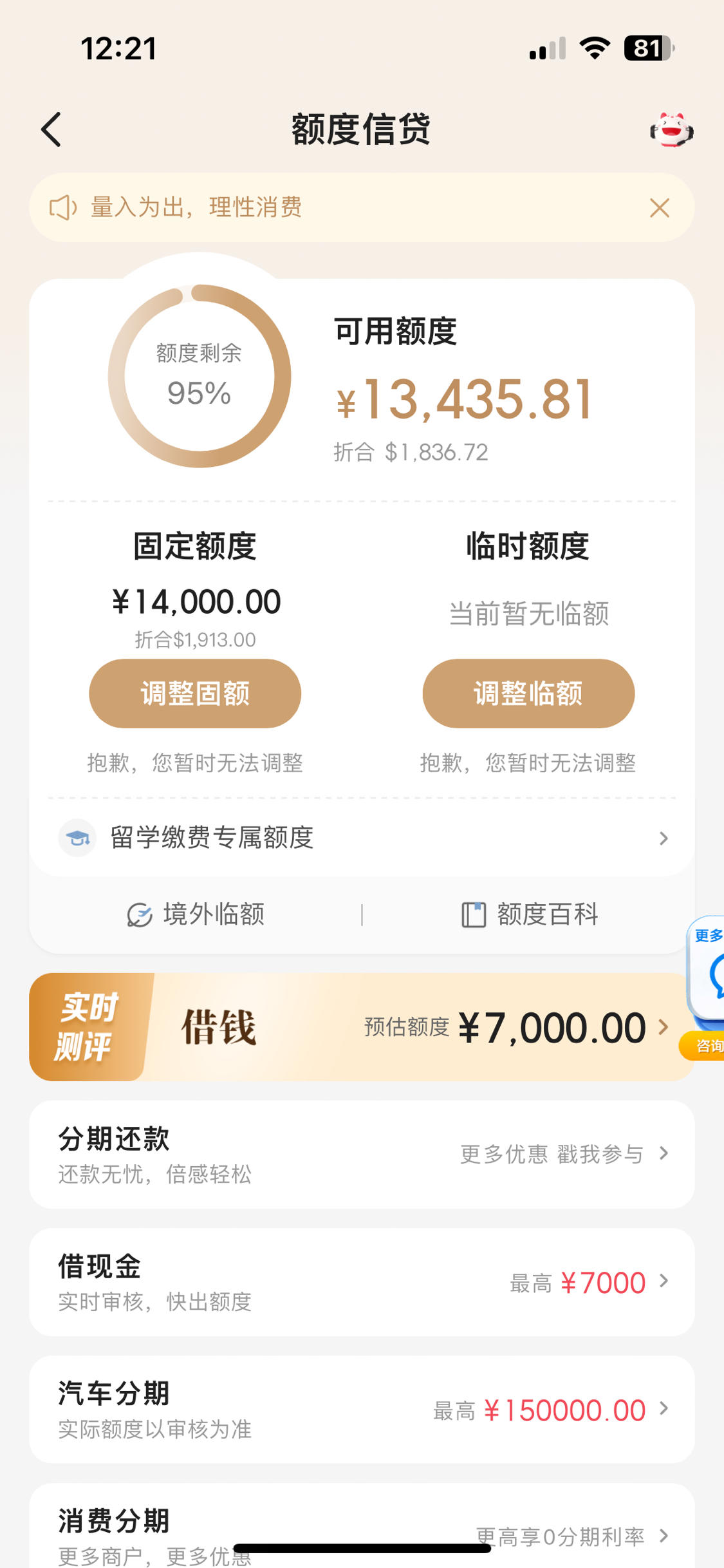
Task: Open the 借现金 menu item
Action: click(362, 1282)
